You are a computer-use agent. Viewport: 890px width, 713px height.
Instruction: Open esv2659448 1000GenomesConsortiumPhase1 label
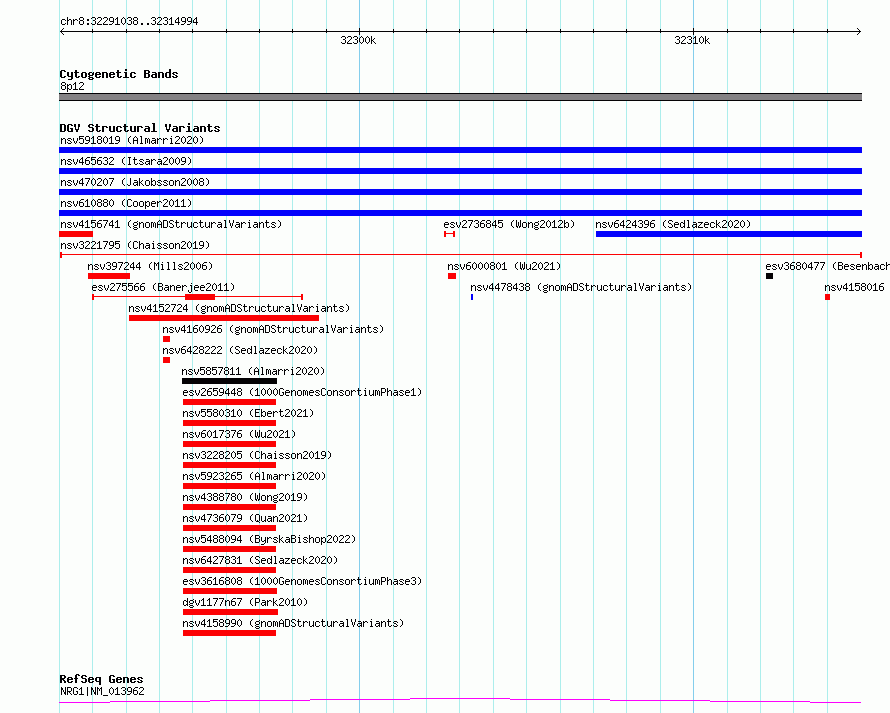[x=302, y=392]
